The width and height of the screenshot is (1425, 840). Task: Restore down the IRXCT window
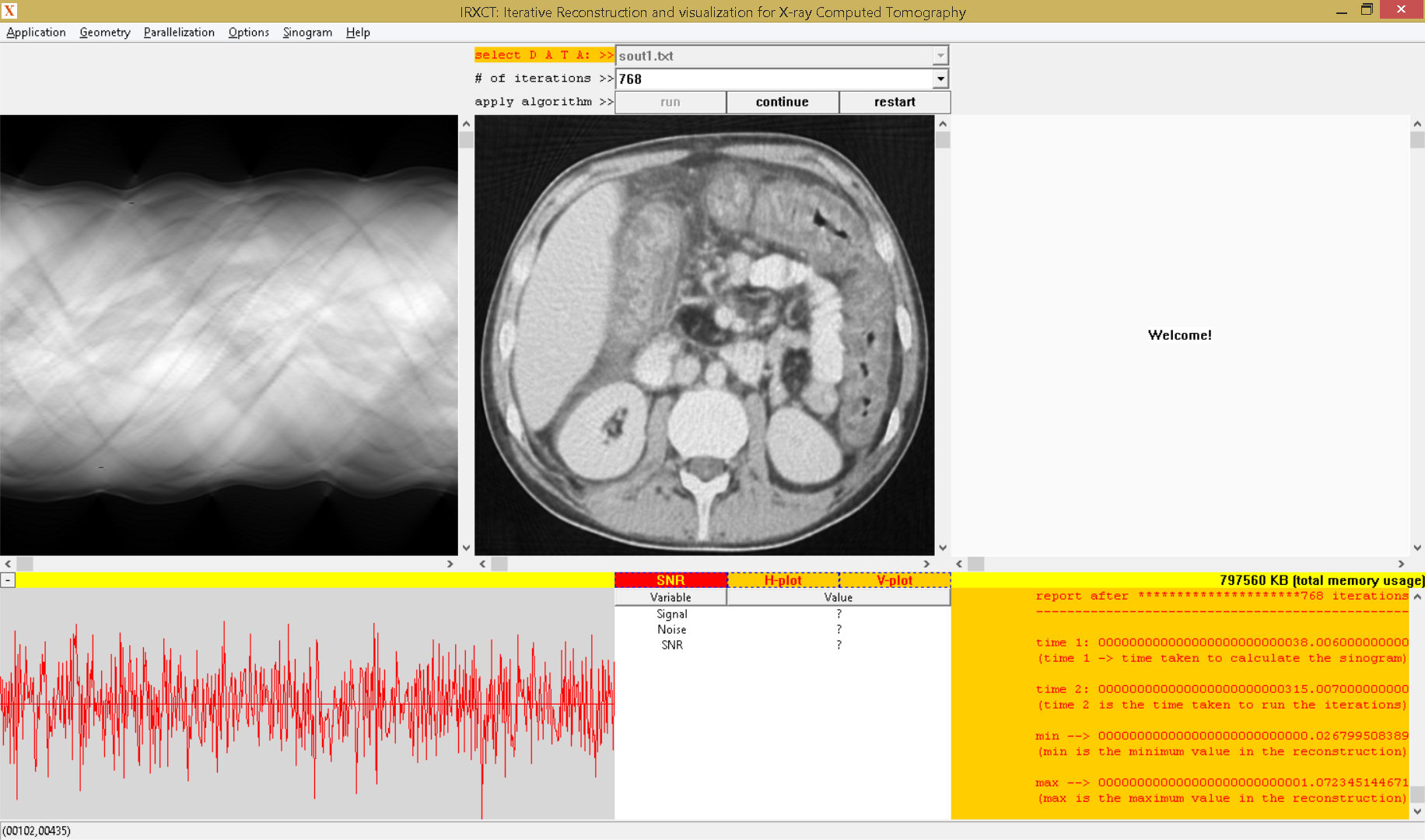point(1367,10)
